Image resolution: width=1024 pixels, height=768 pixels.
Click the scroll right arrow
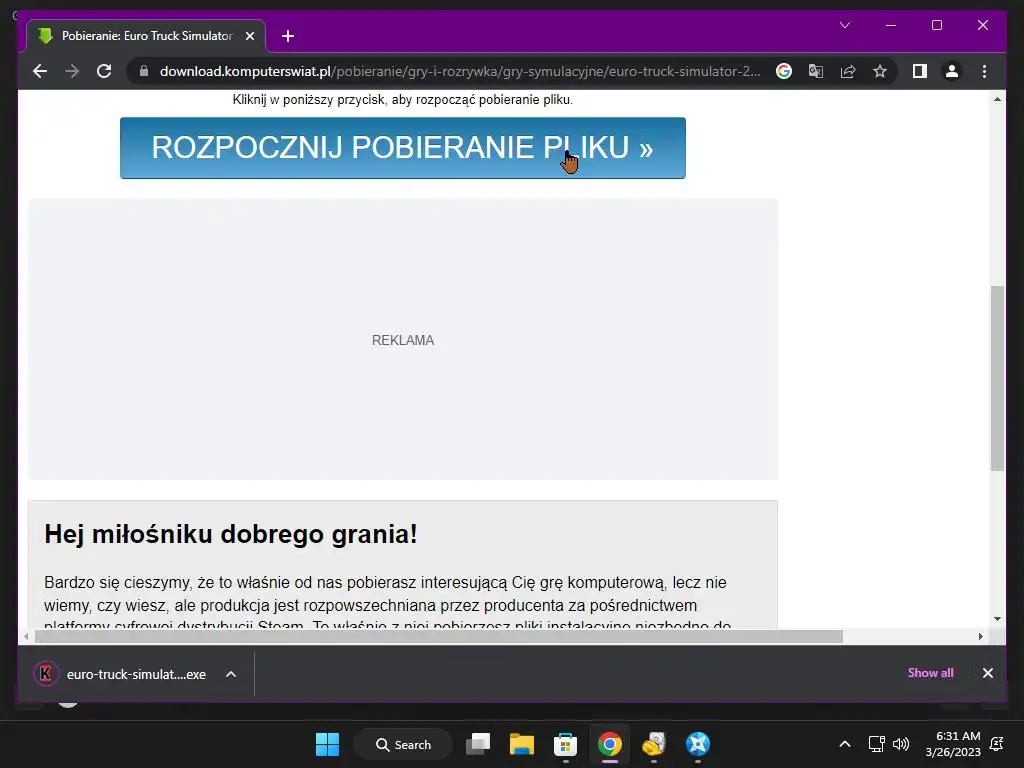tap(980, 636)
